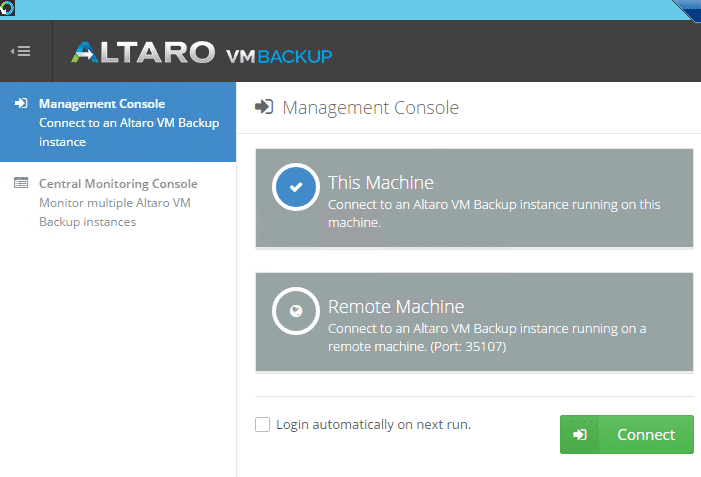
Task: Click the Monitor multiple Altaro VM description
Action: [115, 212]
